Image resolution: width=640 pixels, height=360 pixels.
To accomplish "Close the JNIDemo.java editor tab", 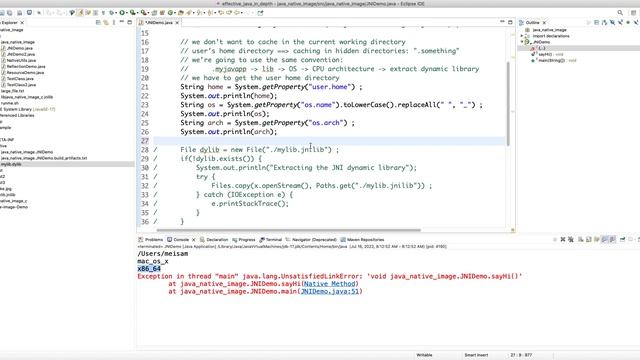I will click(x=177, y=22).
